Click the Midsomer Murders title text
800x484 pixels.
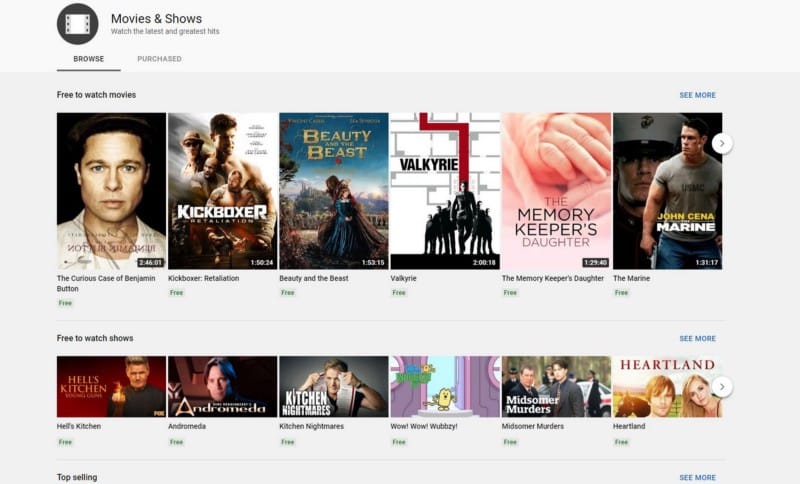tap(533, 426)
